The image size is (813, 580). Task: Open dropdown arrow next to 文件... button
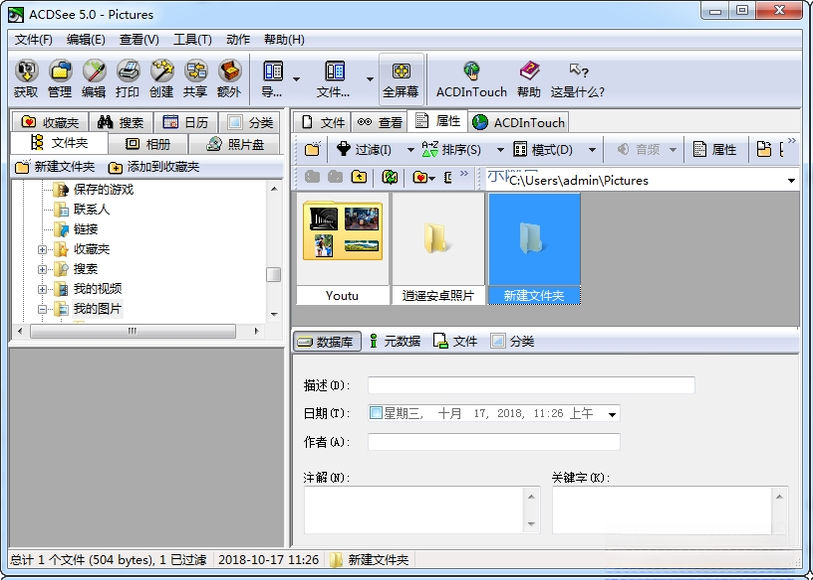tap(370, 79)
